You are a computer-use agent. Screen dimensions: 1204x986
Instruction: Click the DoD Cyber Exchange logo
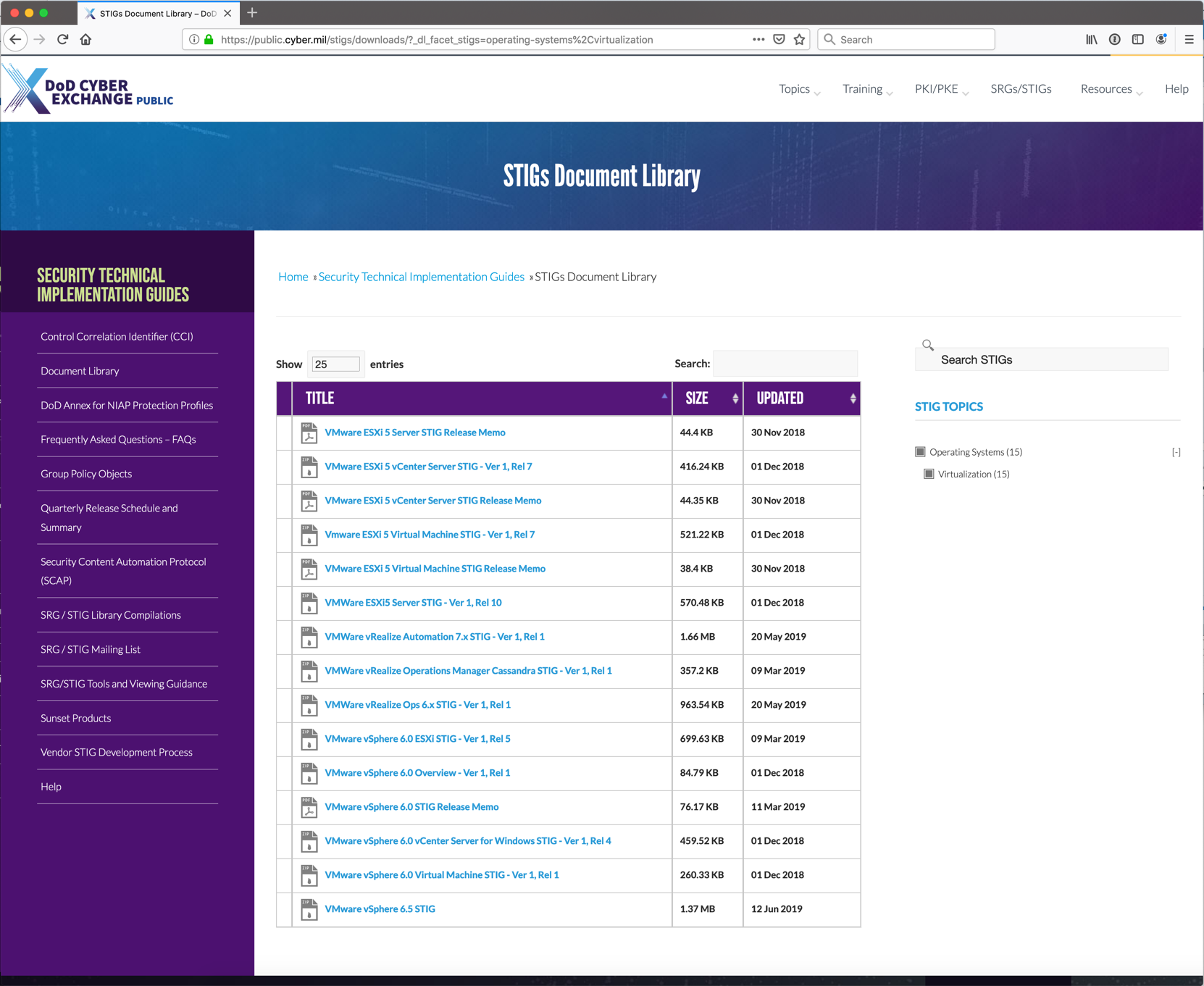(88, 91)
